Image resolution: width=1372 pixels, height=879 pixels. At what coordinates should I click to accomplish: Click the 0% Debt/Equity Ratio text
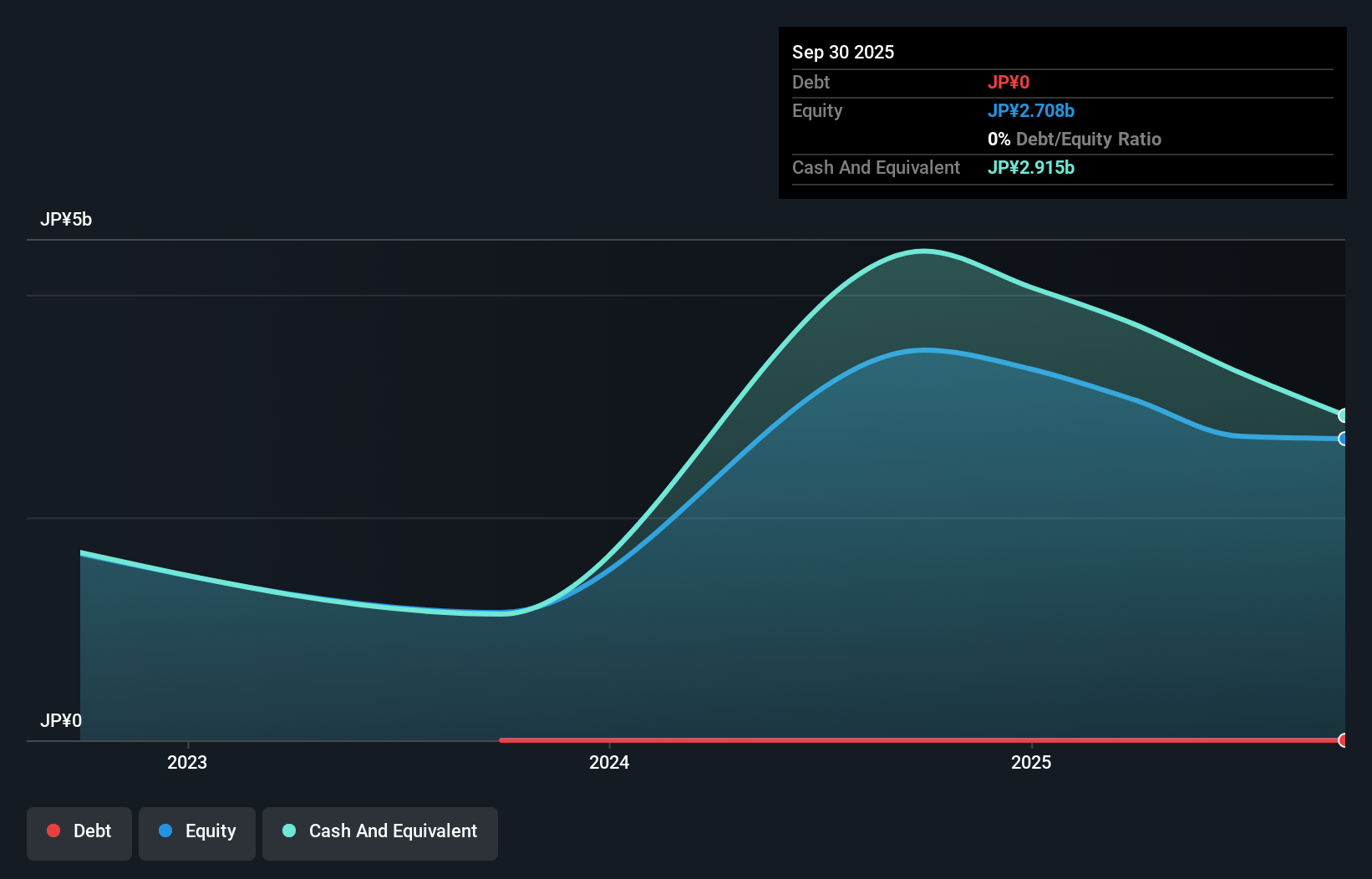click(x=1075, y=139)
